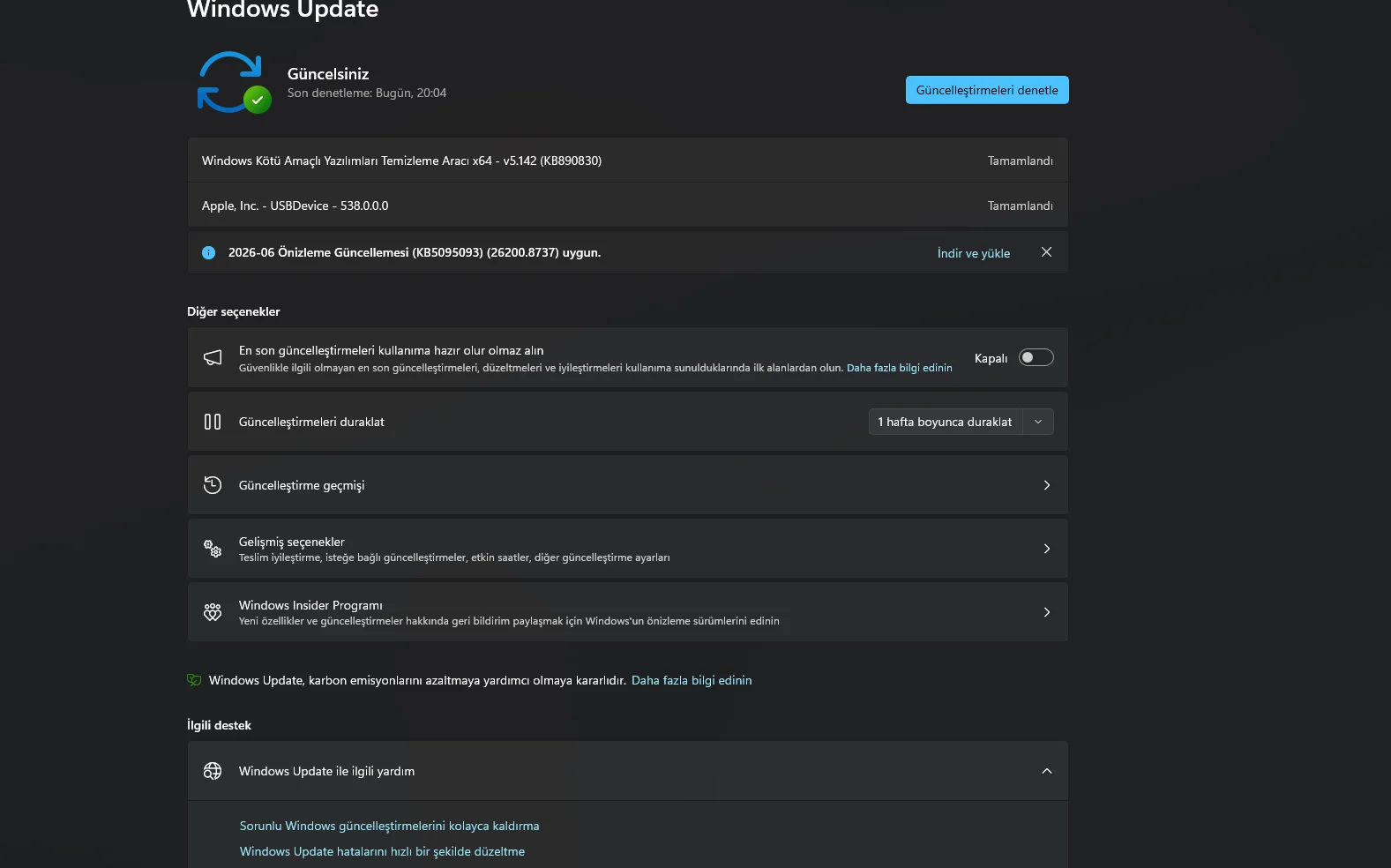The height and width of the screenshot is (868, 1391).
Task: Click the megaphone icon for latest updates
Action: pyautogui.click(x=213, y=357)
